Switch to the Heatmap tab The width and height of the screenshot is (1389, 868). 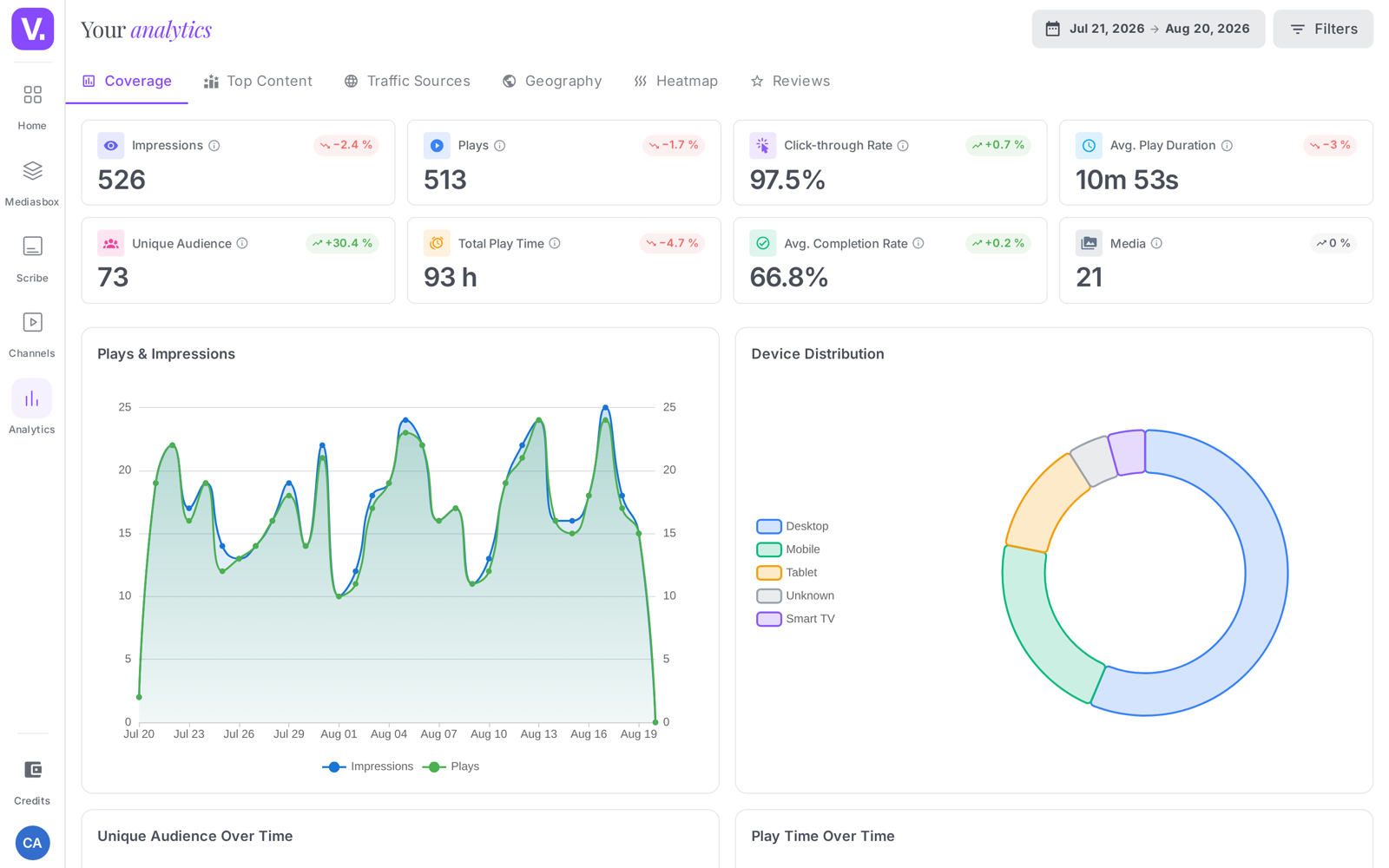coord(675,81)
